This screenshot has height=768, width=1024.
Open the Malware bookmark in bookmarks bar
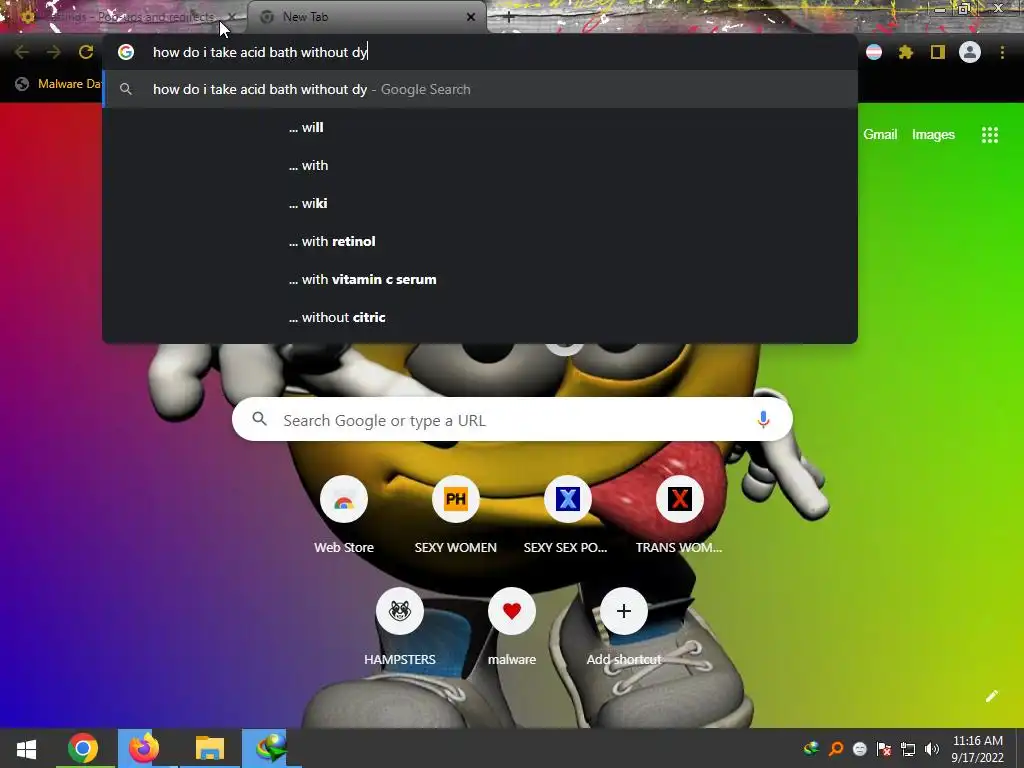[x=59, y=84]
